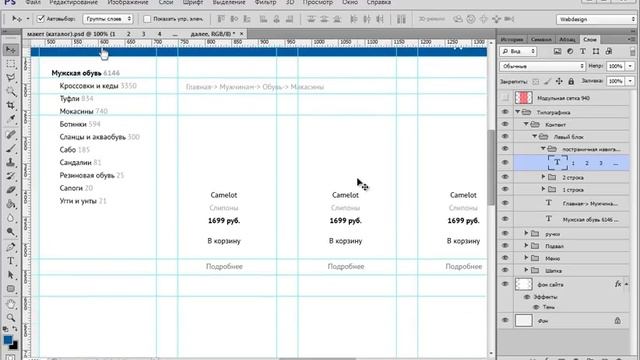This screenshot has width=640, height=360.
Task: Select the Quick Selection tool
Action: [x=11, y=91]
